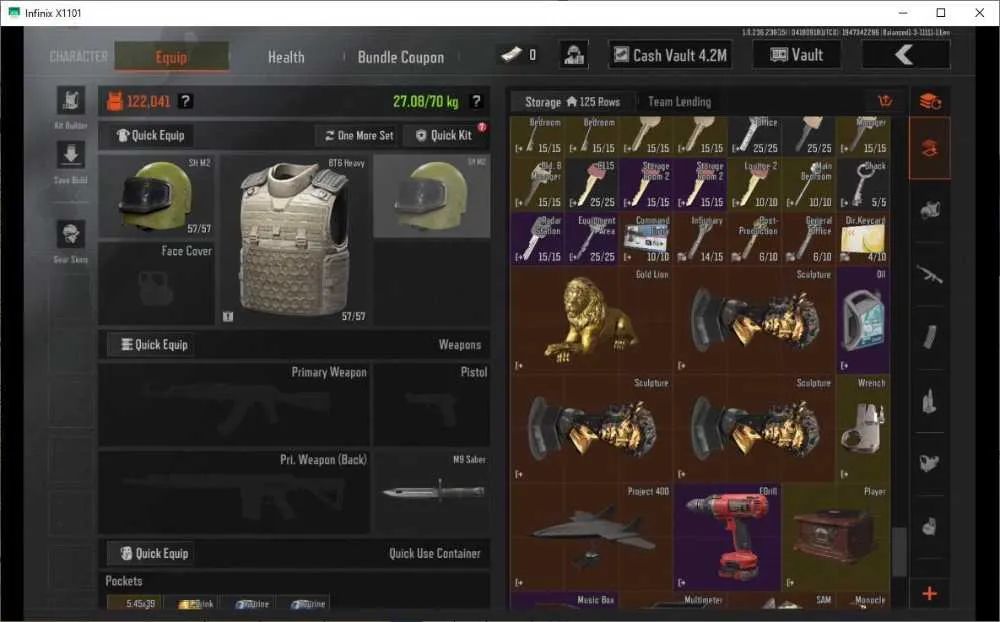Image resolution: width=1000 pixels, height=622 pixels.
Task: Click the empty Pistol slot
Action: tap(432, 404)
